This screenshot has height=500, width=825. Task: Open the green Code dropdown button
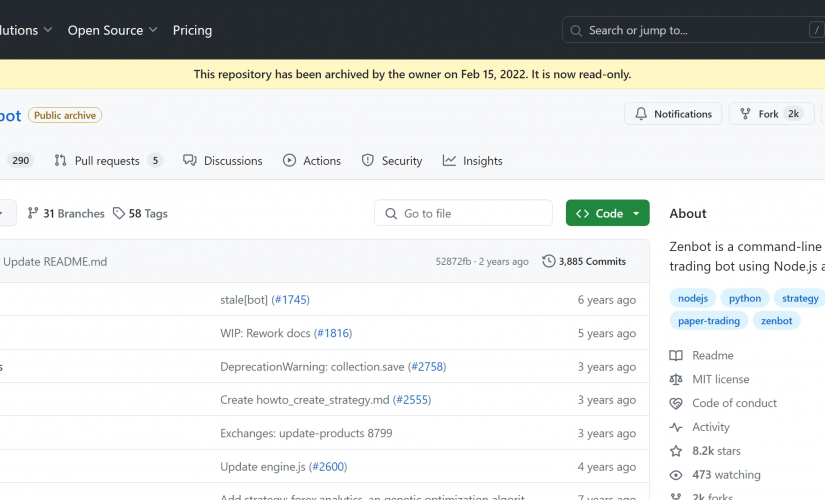point(608,213)
